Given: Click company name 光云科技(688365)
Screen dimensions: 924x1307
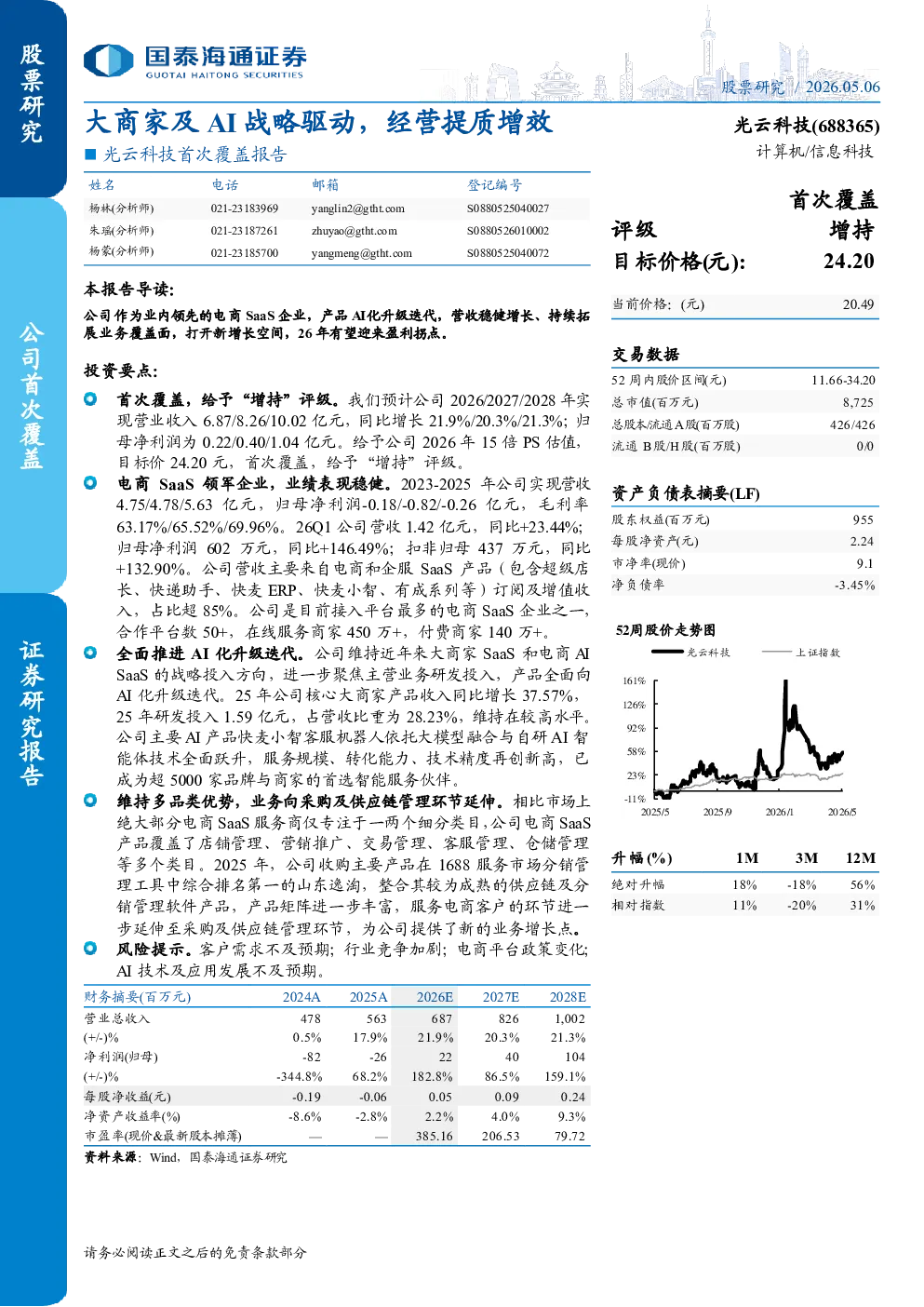Looking at the screenshot, I should (807, 126).
